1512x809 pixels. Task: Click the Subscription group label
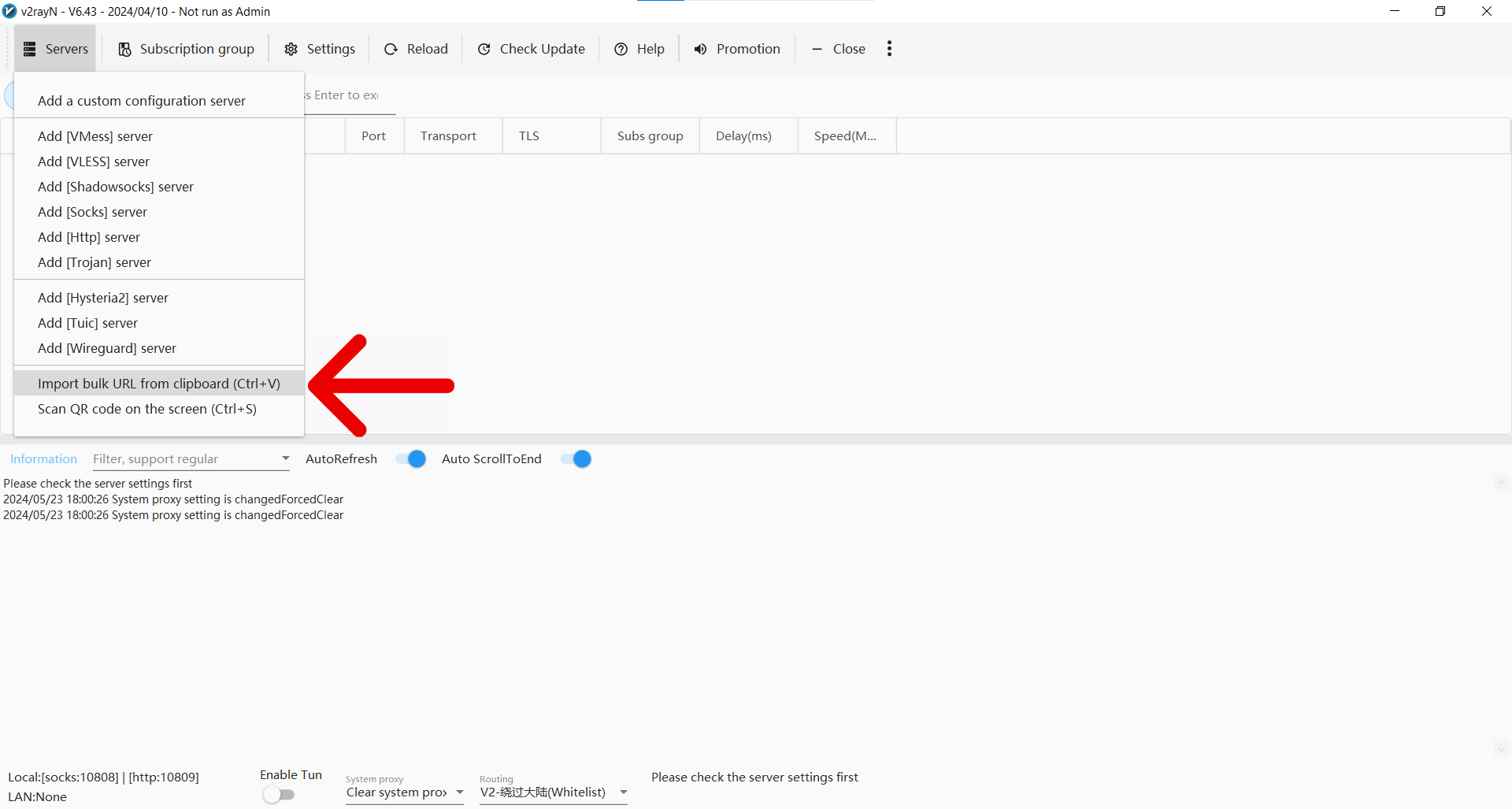[197, 49]
